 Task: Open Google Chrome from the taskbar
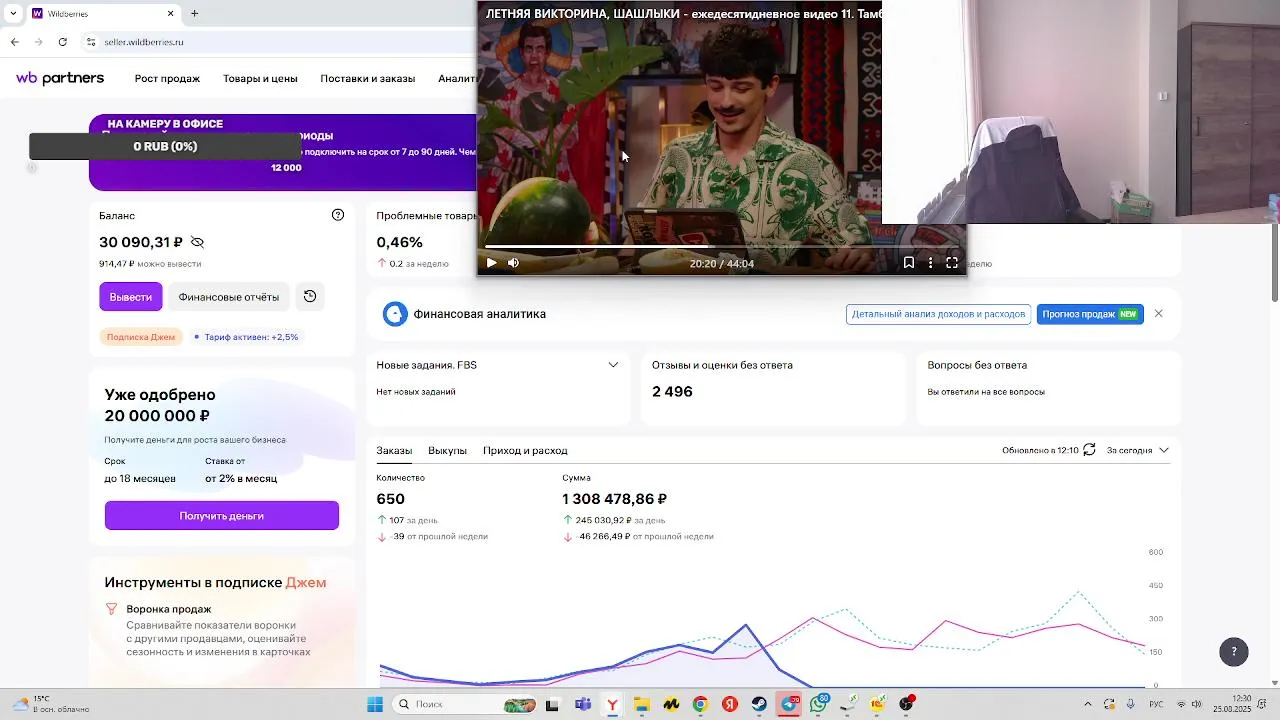(700, 704)
